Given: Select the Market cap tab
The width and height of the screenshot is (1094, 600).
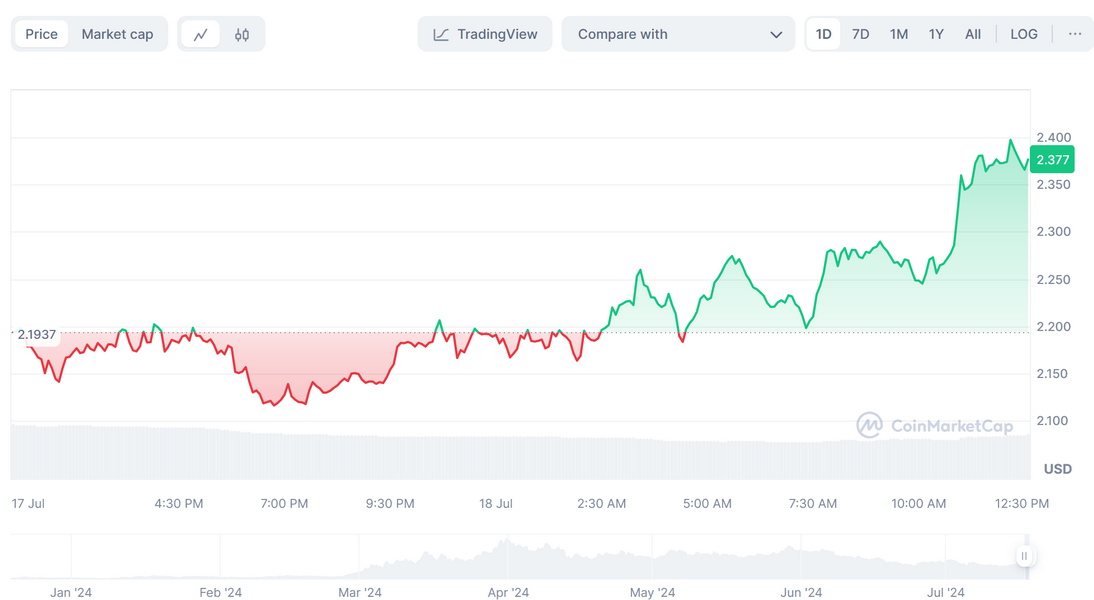Looking at the screenshot, I should [x=117, y=34].
